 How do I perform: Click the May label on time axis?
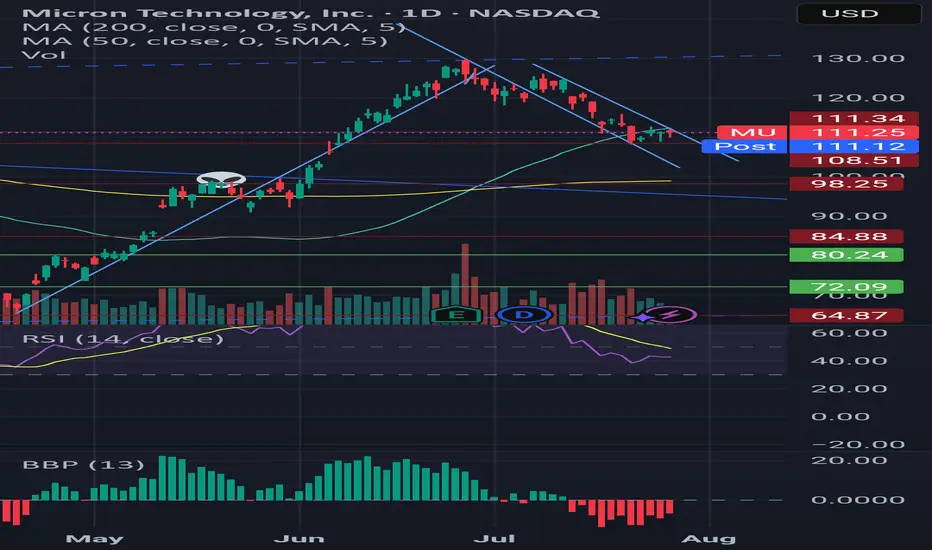(95, 539)
